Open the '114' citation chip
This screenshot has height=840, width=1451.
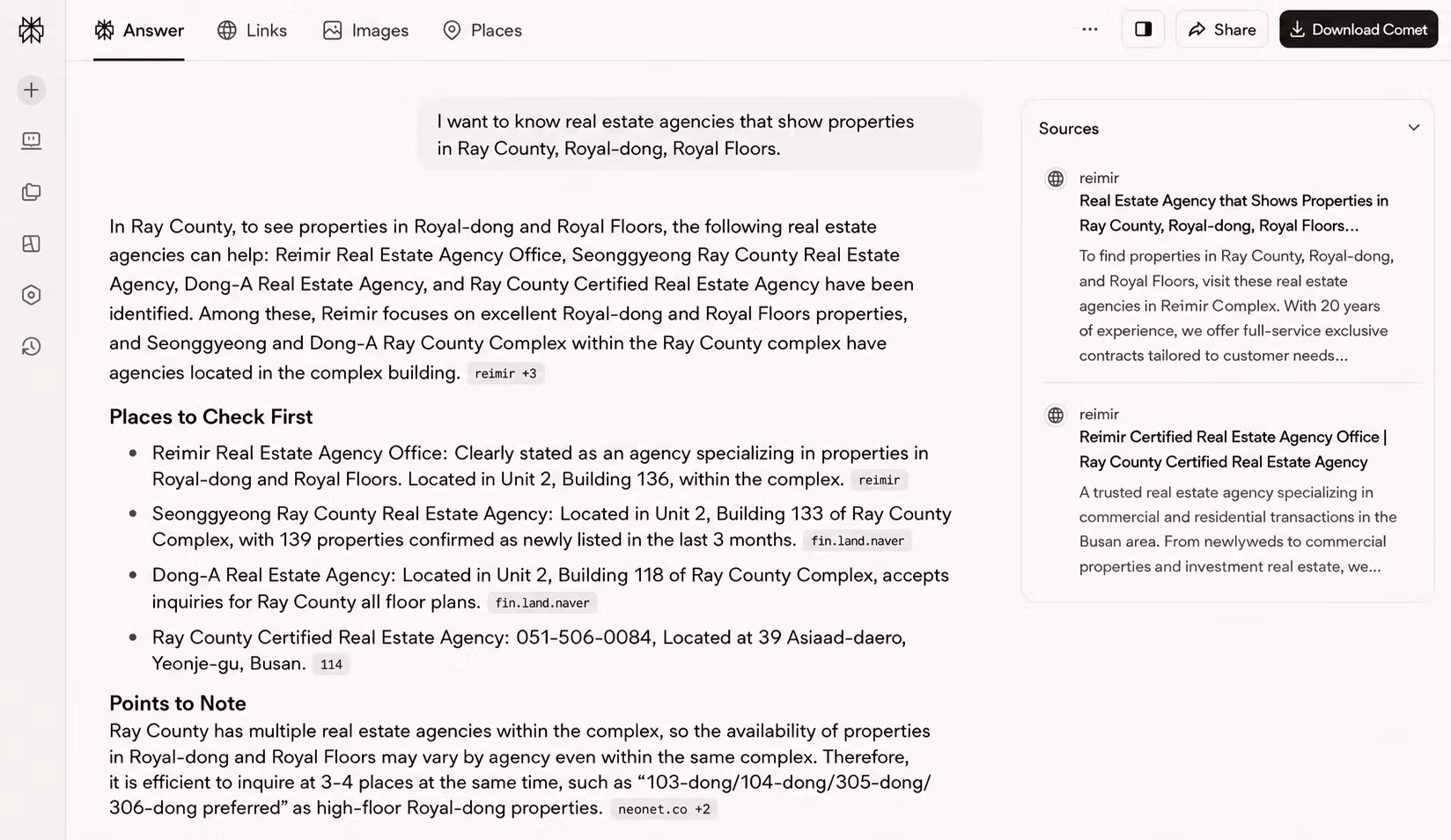(331, 665)
